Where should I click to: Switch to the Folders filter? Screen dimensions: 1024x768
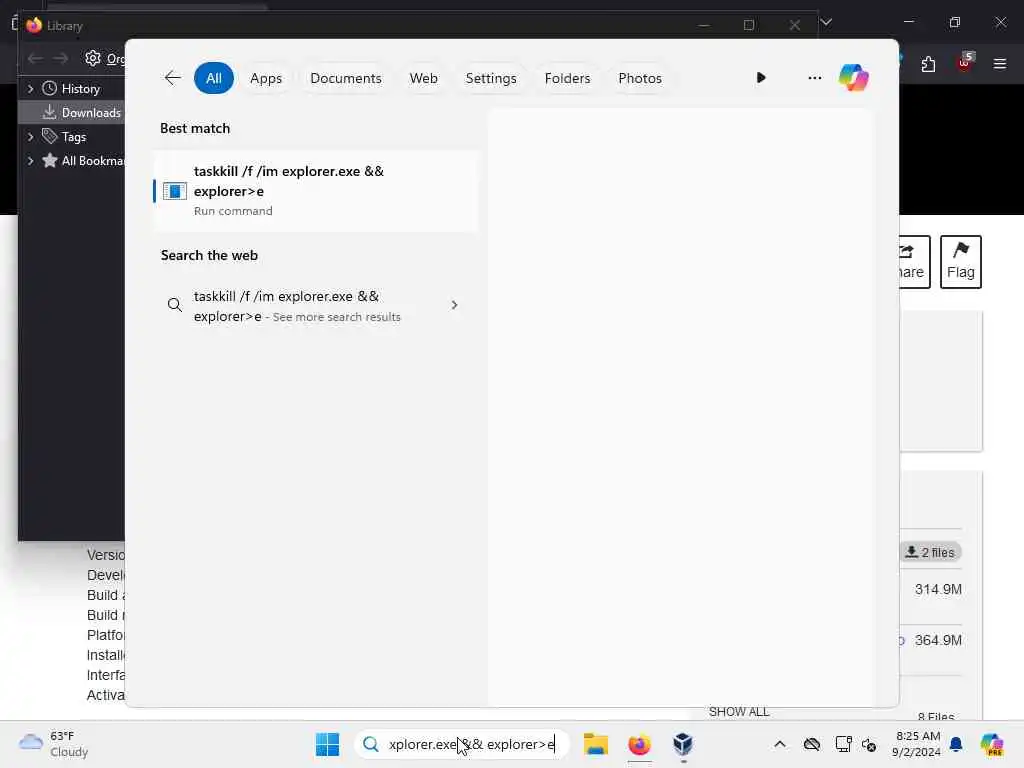567,78
